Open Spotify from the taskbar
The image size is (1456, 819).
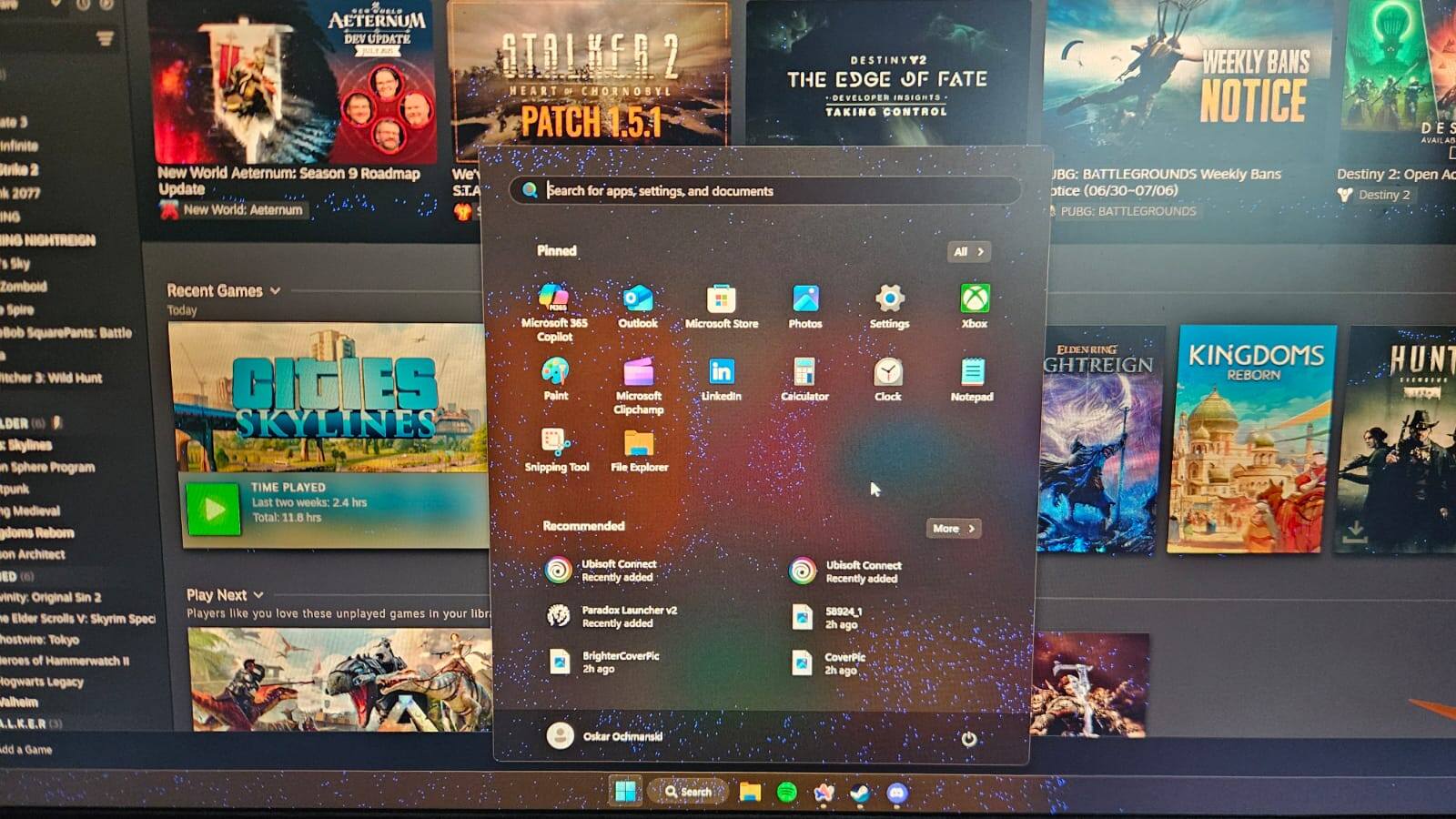pos(787,793)
